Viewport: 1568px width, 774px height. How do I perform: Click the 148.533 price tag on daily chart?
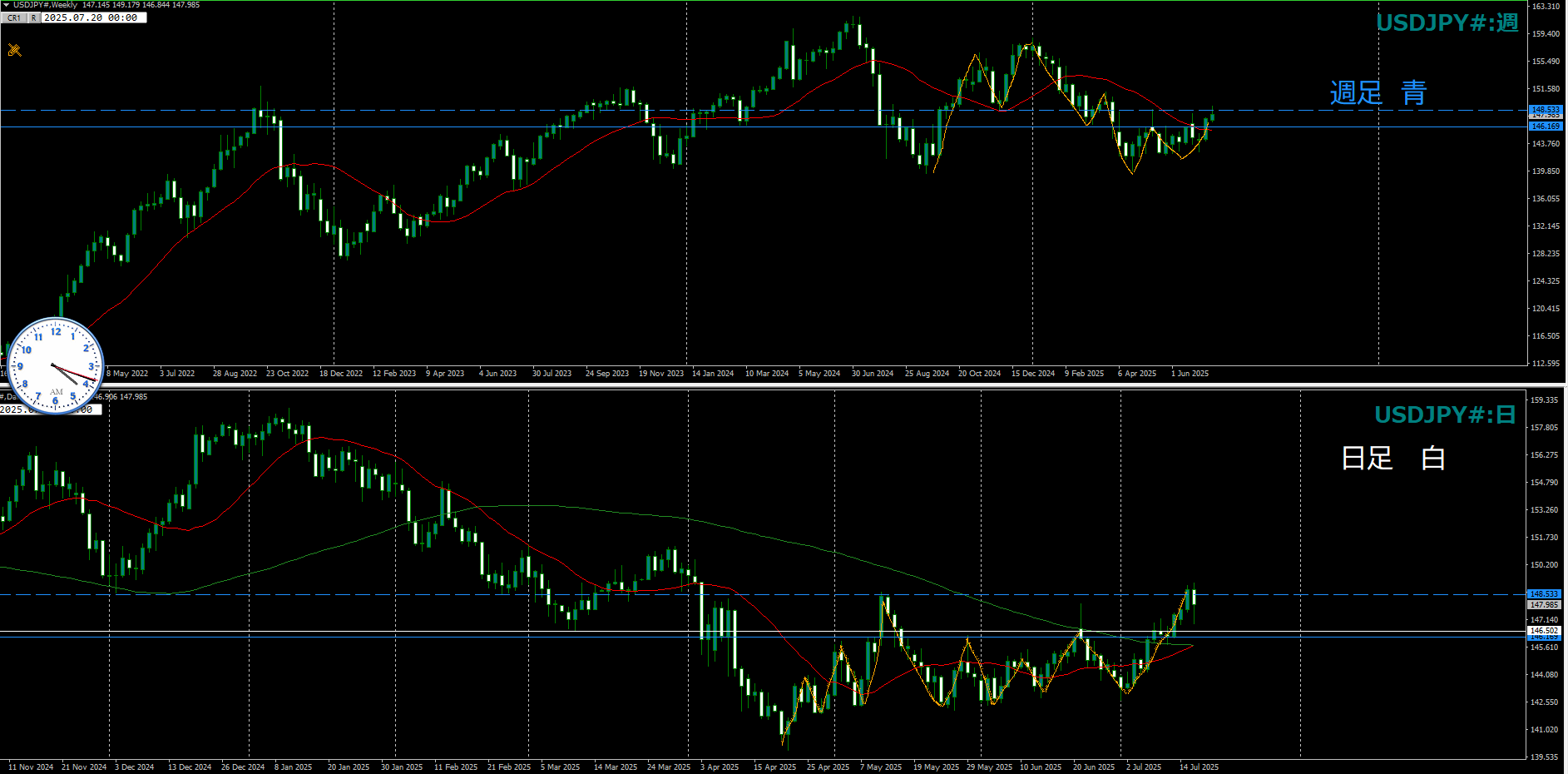coord(1544,594)
